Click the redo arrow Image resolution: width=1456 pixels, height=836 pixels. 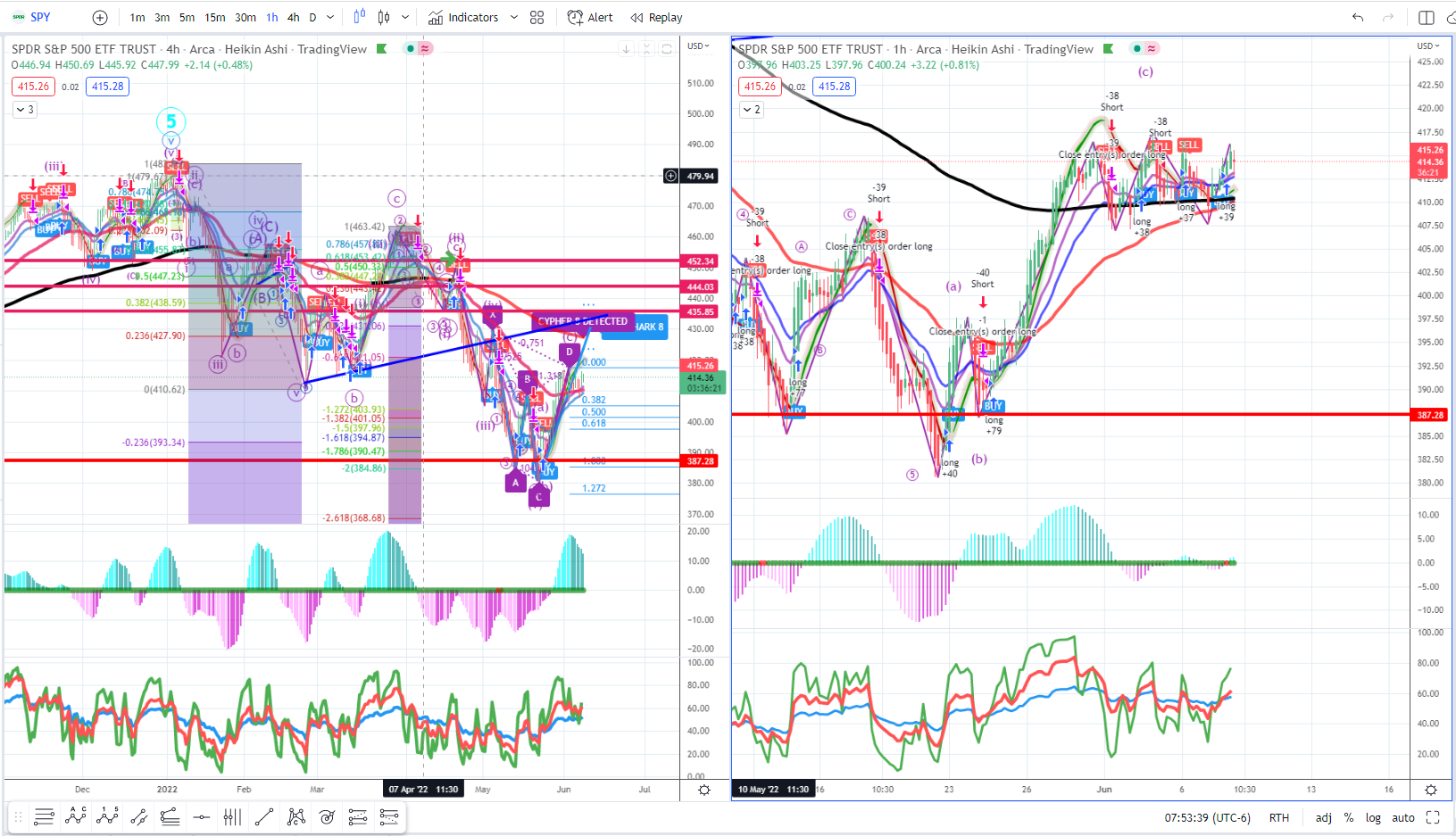[1388, 17]
